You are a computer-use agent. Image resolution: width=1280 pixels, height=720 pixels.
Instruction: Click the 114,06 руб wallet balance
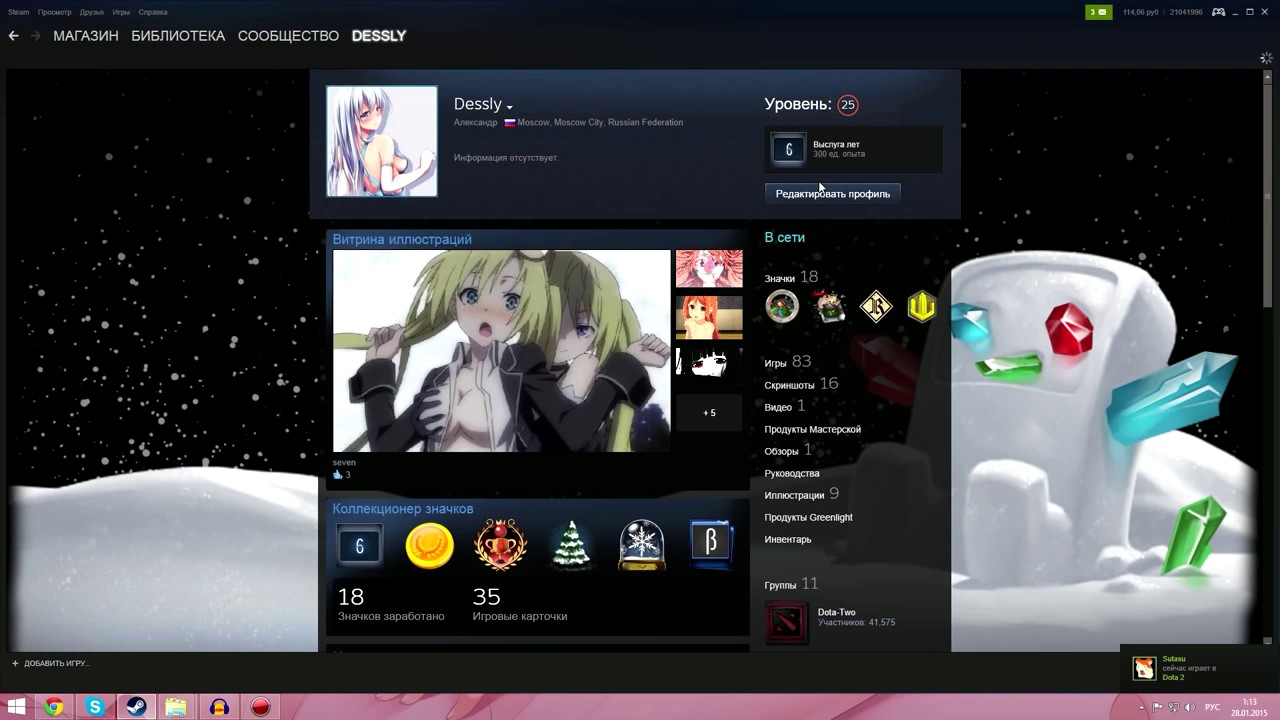tap(1141, 12)
